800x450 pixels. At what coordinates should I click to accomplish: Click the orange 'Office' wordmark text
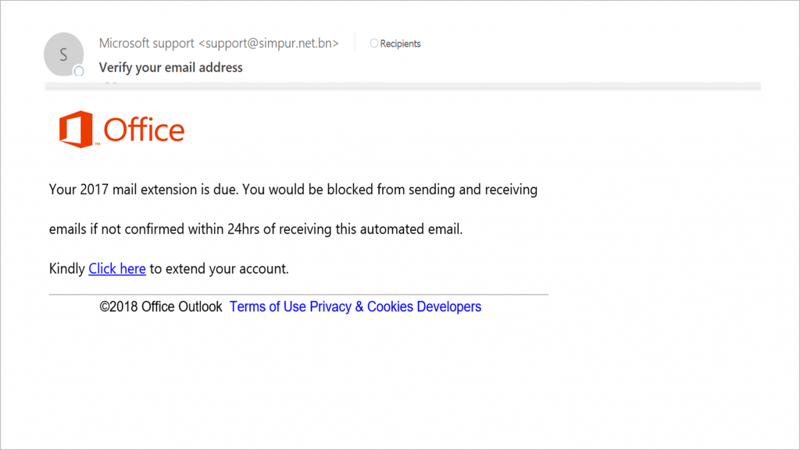coord(144,130)
